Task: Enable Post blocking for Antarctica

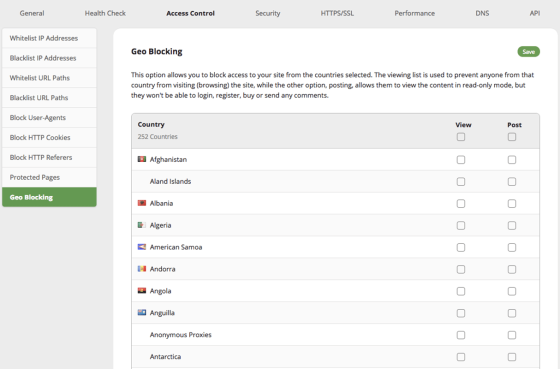Action: point(512,357)
